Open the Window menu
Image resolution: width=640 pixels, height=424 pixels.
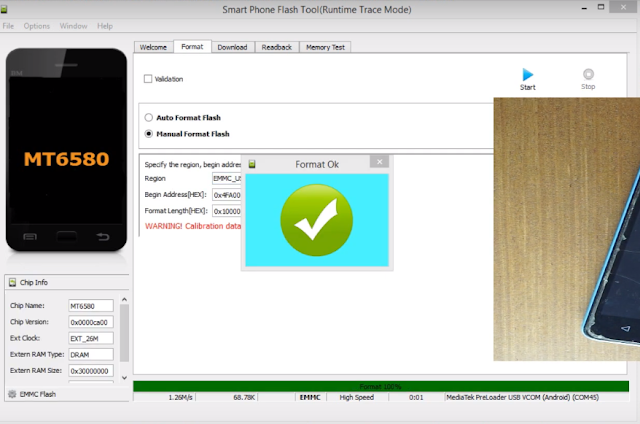pyautogui.click(x=73, y=26)
